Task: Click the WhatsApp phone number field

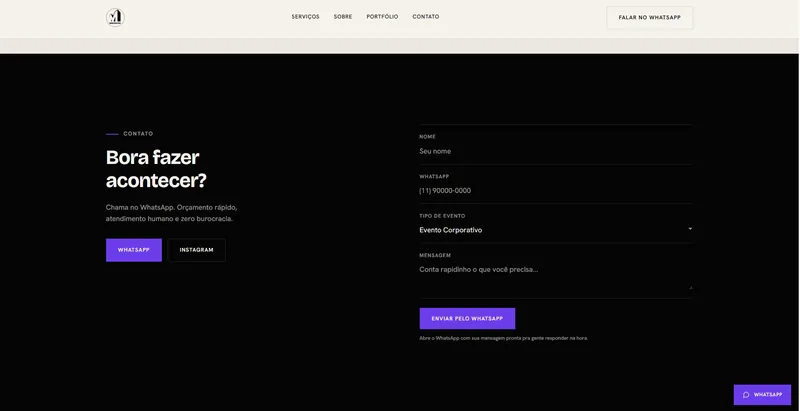Action: coord(556,191)
